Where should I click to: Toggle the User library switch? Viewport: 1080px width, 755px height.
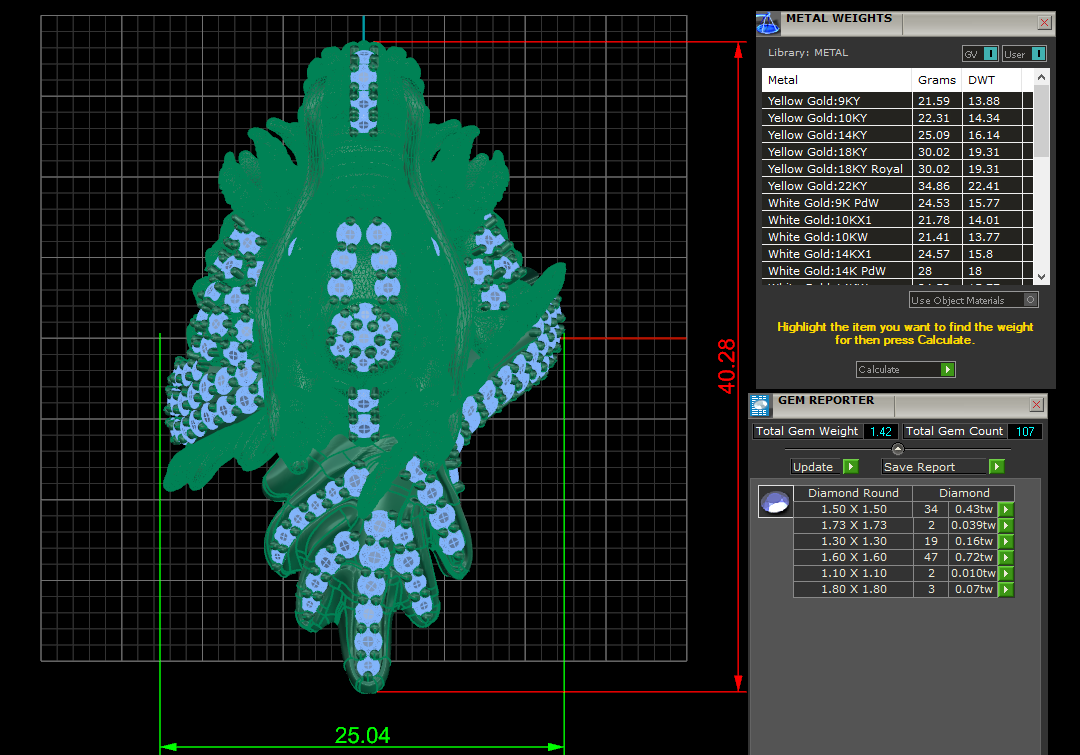pyautogui.click(x=1038, y=54)
